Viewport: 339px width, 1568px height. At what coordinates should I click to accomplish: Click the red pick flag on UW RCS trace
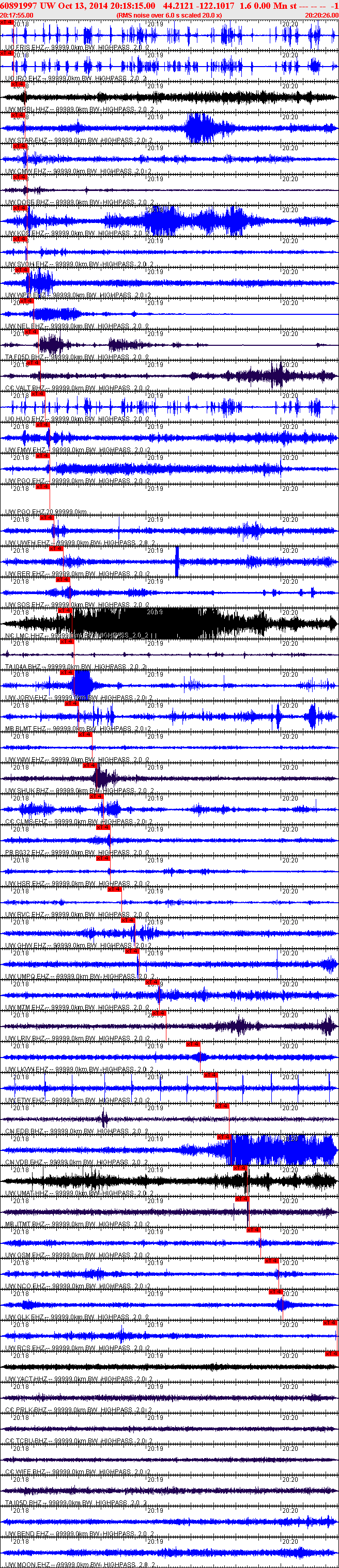[330, 1323]
